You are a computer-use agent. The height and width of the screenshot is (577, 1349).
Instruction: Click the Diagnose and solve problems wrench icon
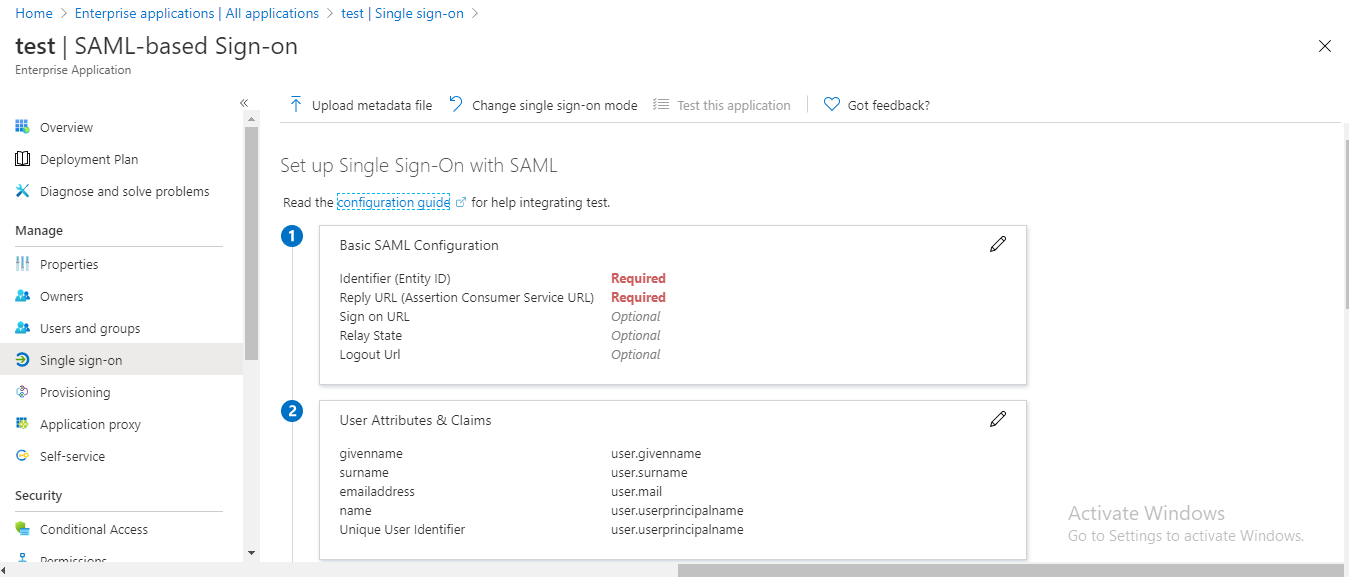click(22, 191)
